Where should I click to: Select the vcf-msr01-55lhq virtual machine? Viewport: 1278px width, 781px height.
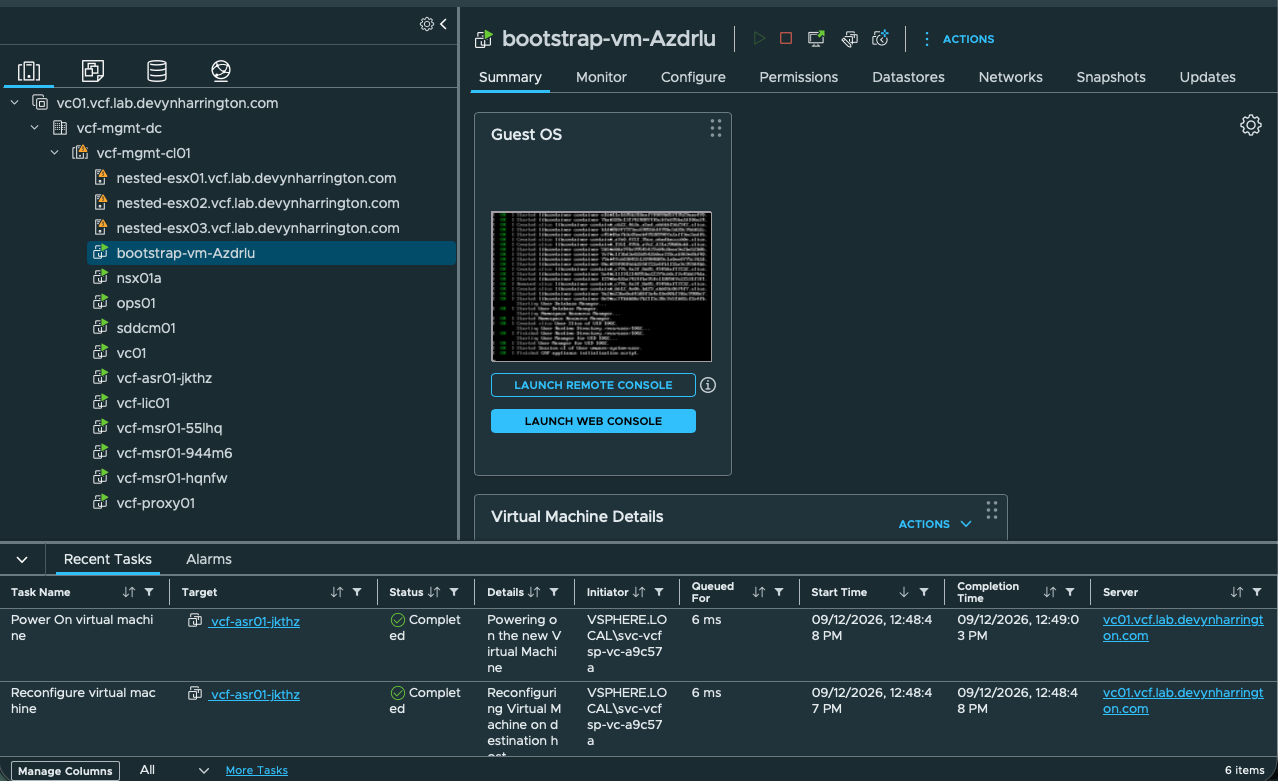point(169,428)
